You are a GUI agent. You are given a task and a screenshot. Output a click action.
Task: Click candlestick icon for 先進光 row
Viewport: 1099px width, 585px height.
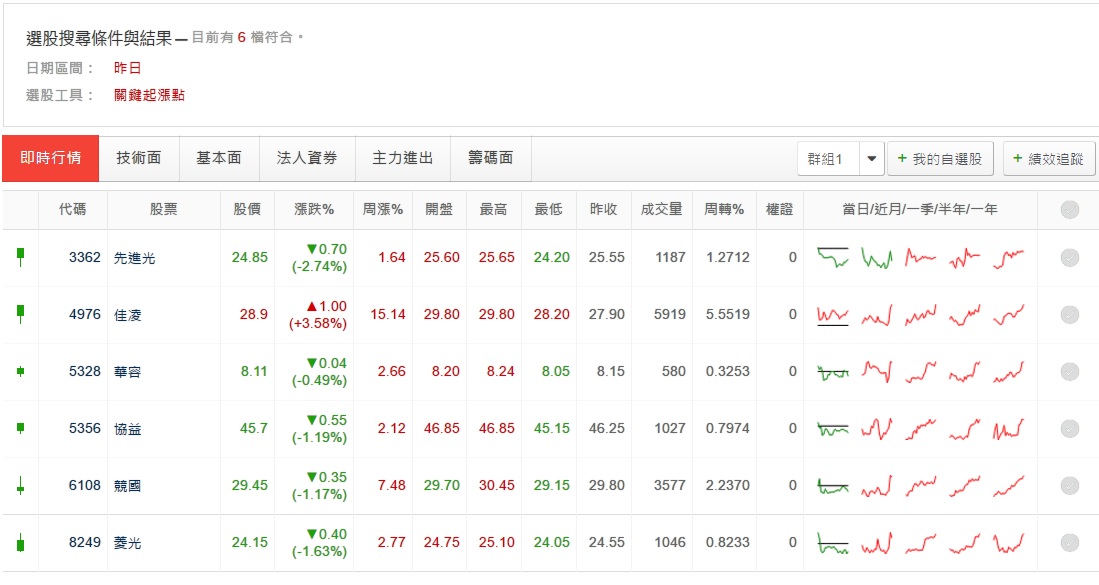pos(20,257)
